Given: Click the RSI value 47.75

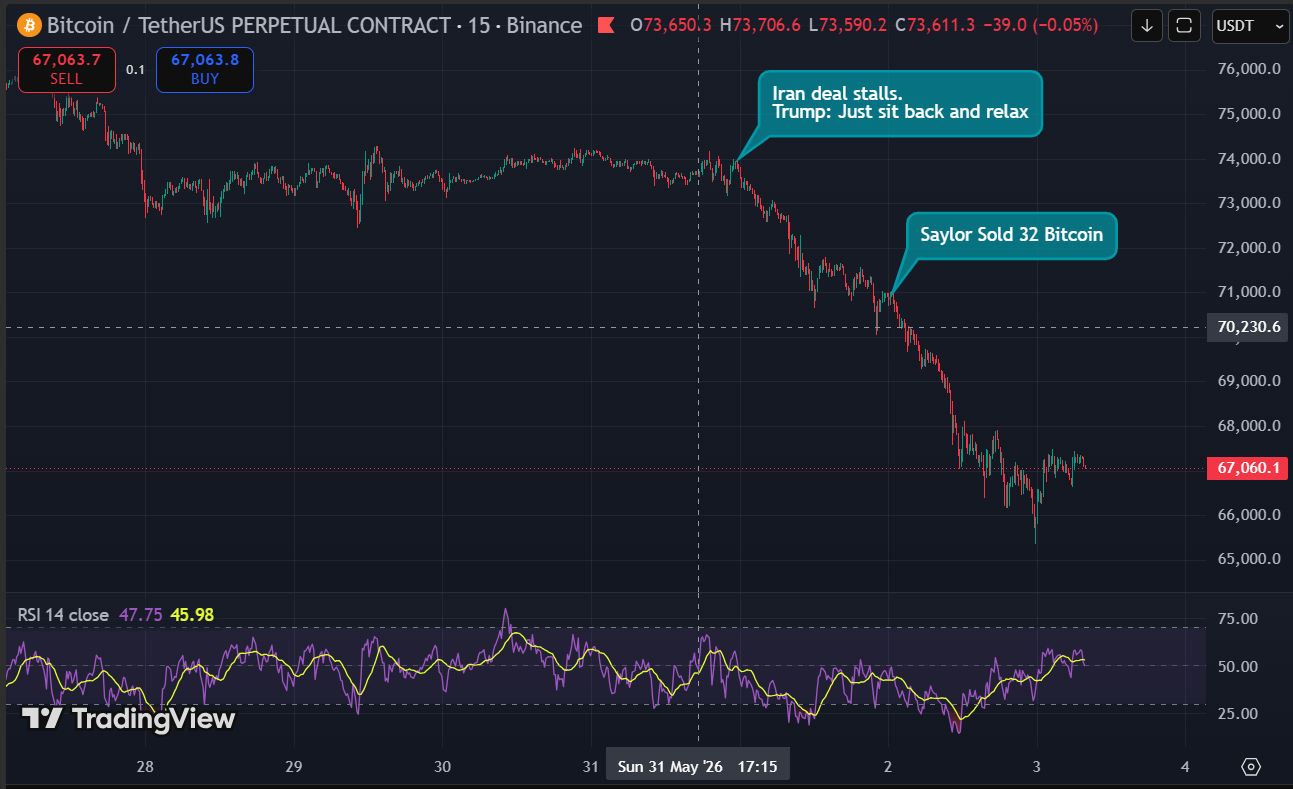Looking at the screenshot, I should [x=140, y=615].
